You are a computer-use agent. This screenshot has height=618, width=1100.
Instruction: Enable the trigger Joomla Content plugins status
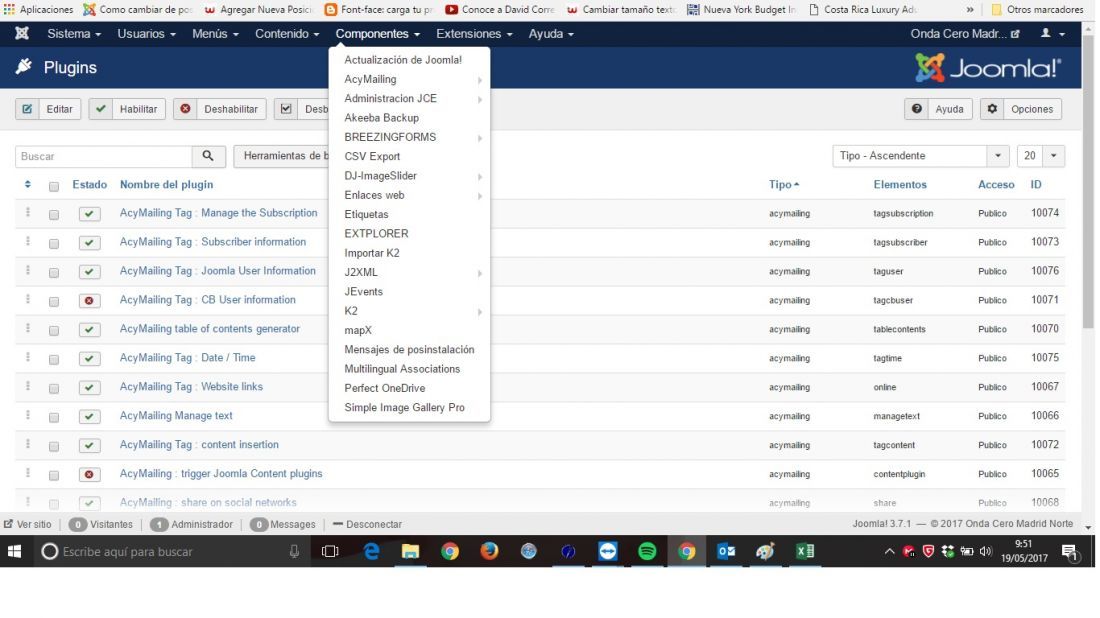pos(89,475)
